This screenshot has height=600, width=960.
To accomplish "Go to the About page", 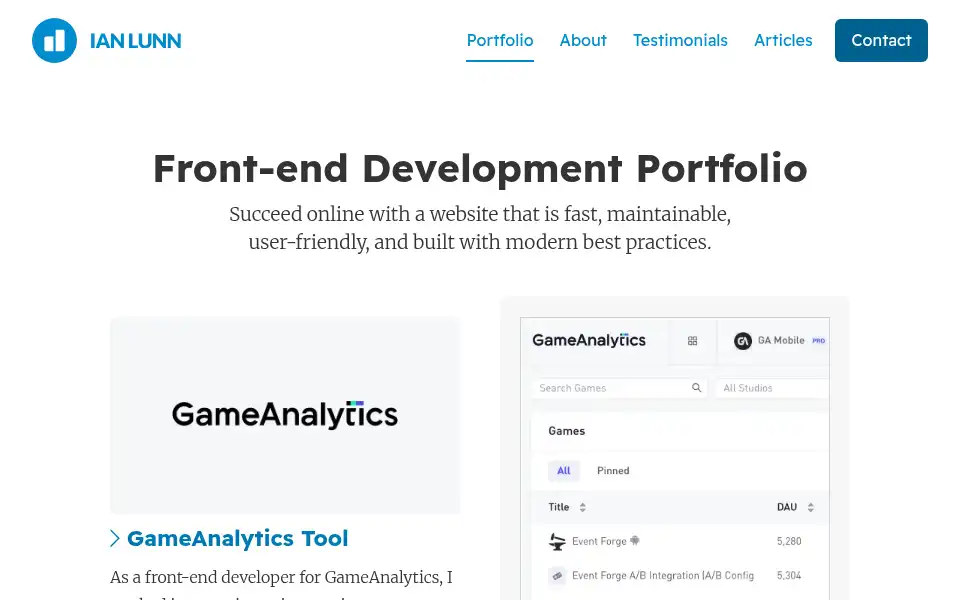I will pos(583,40).
